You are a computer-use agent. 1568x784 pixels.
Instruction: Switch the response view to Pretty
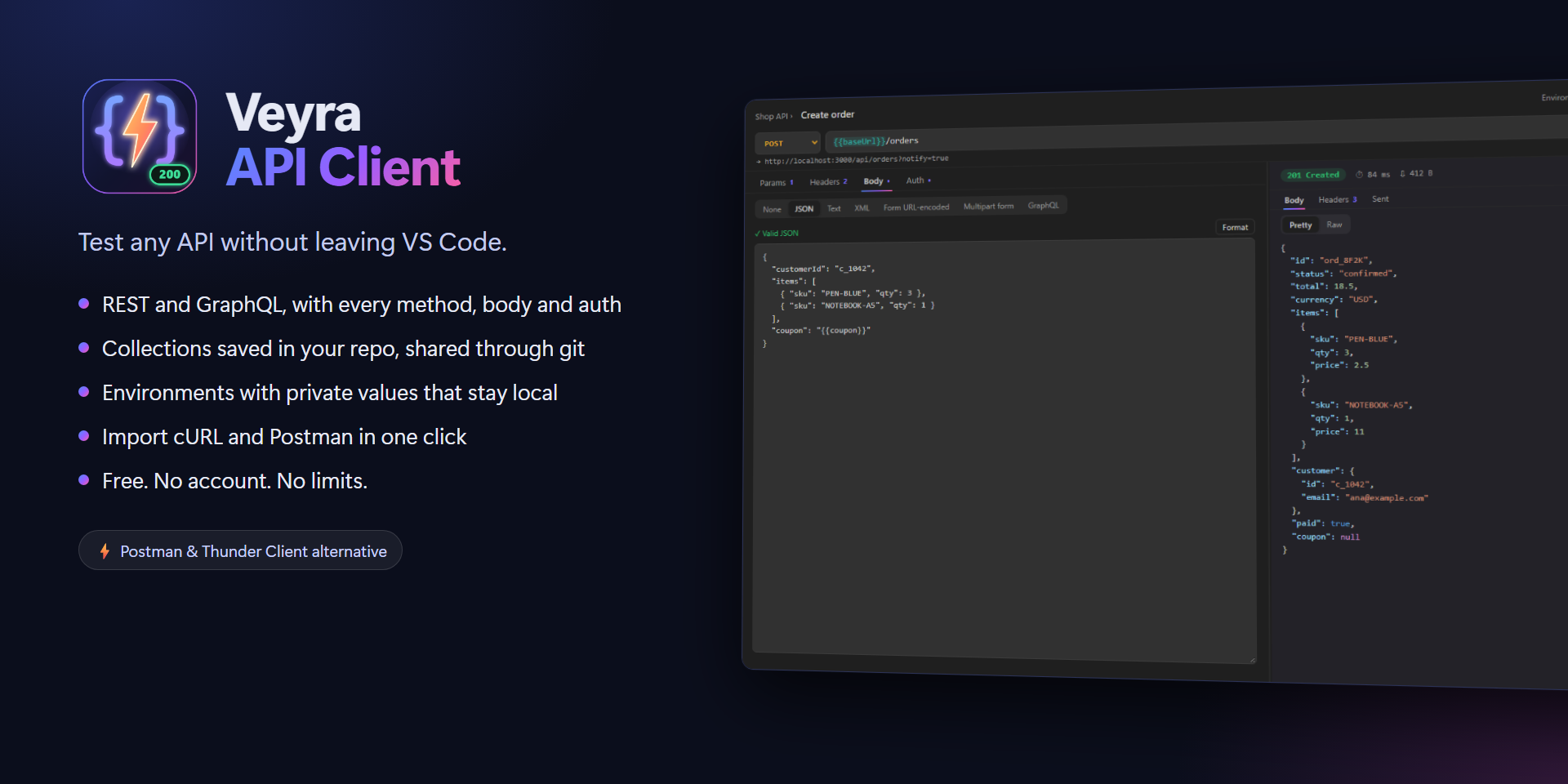point(1300,225)
